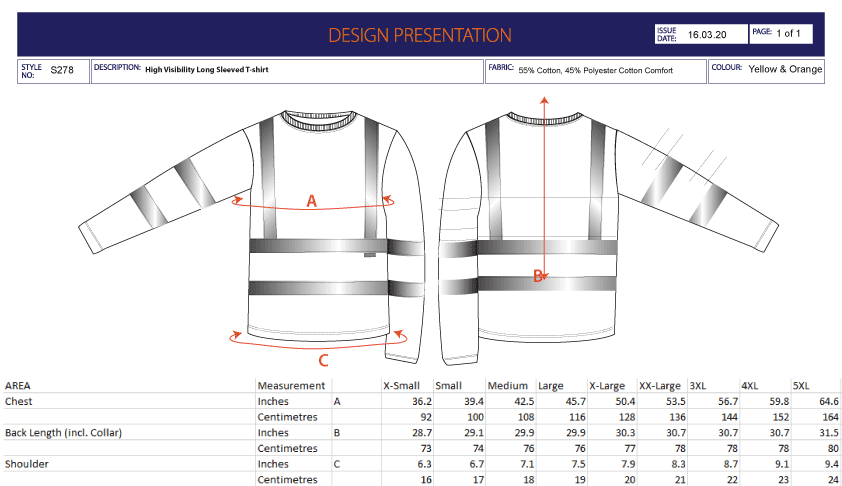
Task: Click the back view shirt neck collar
Action: [544, 119]
